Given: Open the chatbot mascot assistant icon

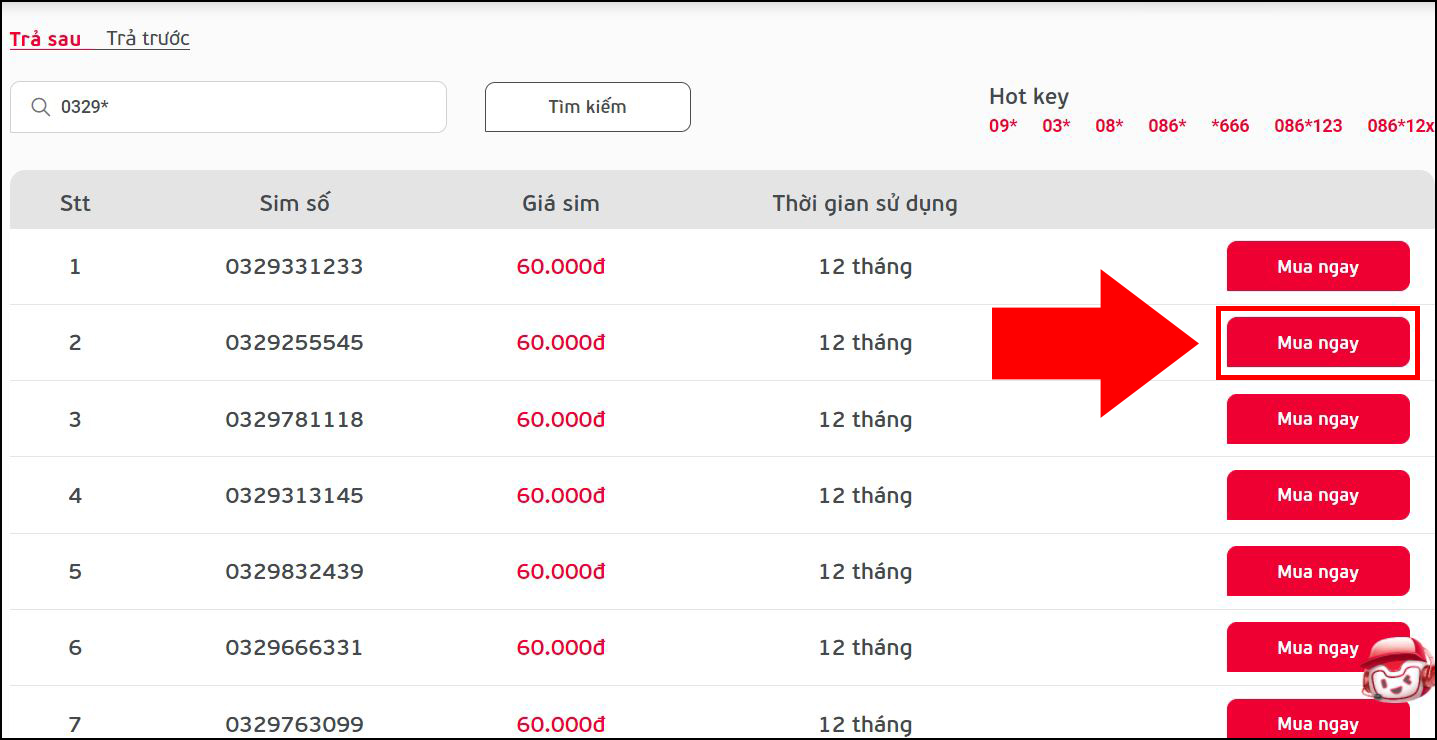Looking at the screenshot, I should pyautogui.click(x=1396, y=668).
